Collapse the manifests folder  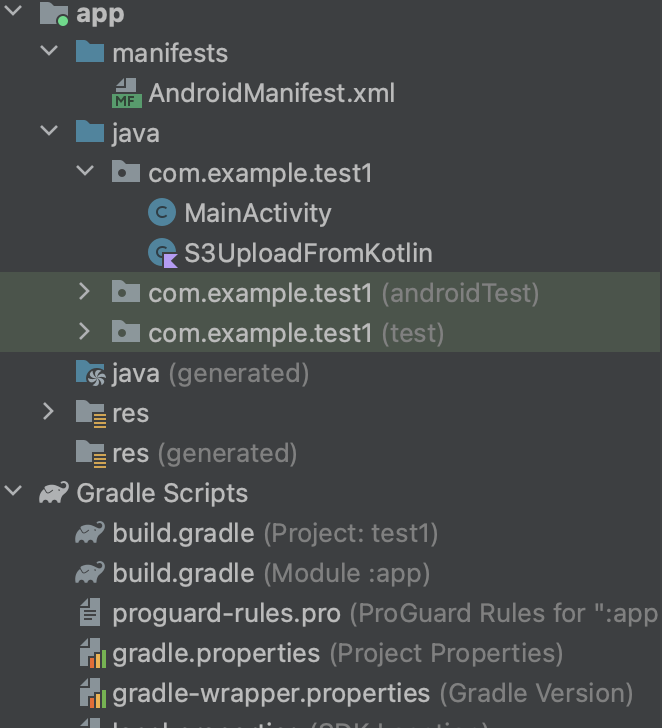49,53
